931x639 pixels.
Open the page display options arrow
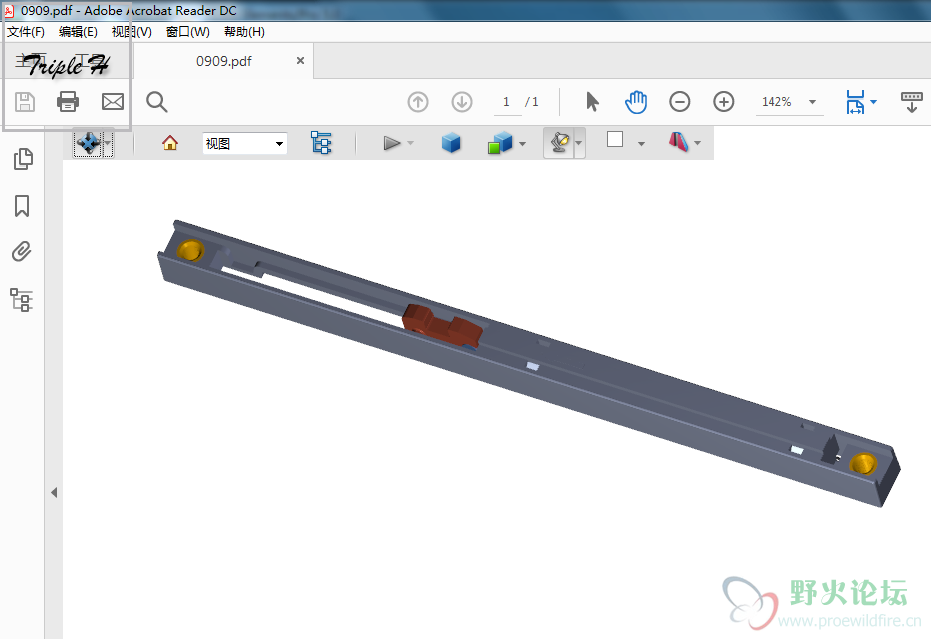pos(873,102)
